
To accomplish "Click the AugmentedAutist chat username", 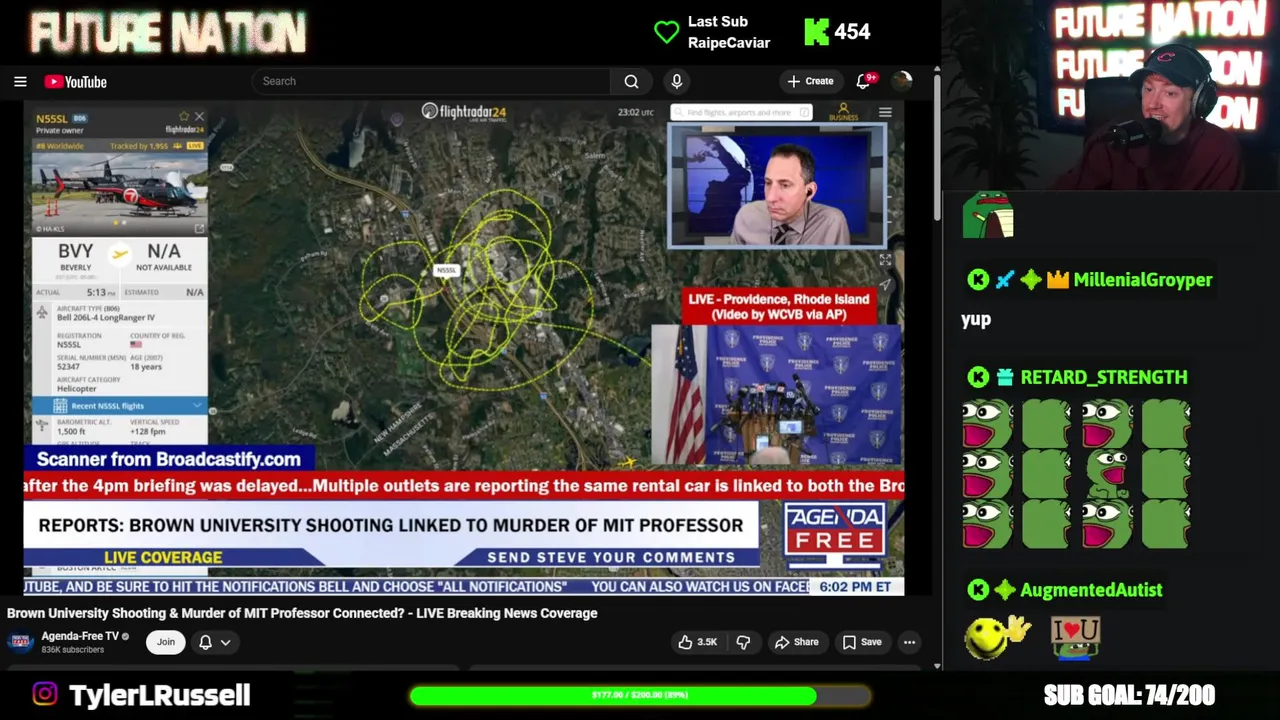I will [x=1091, y=590].
